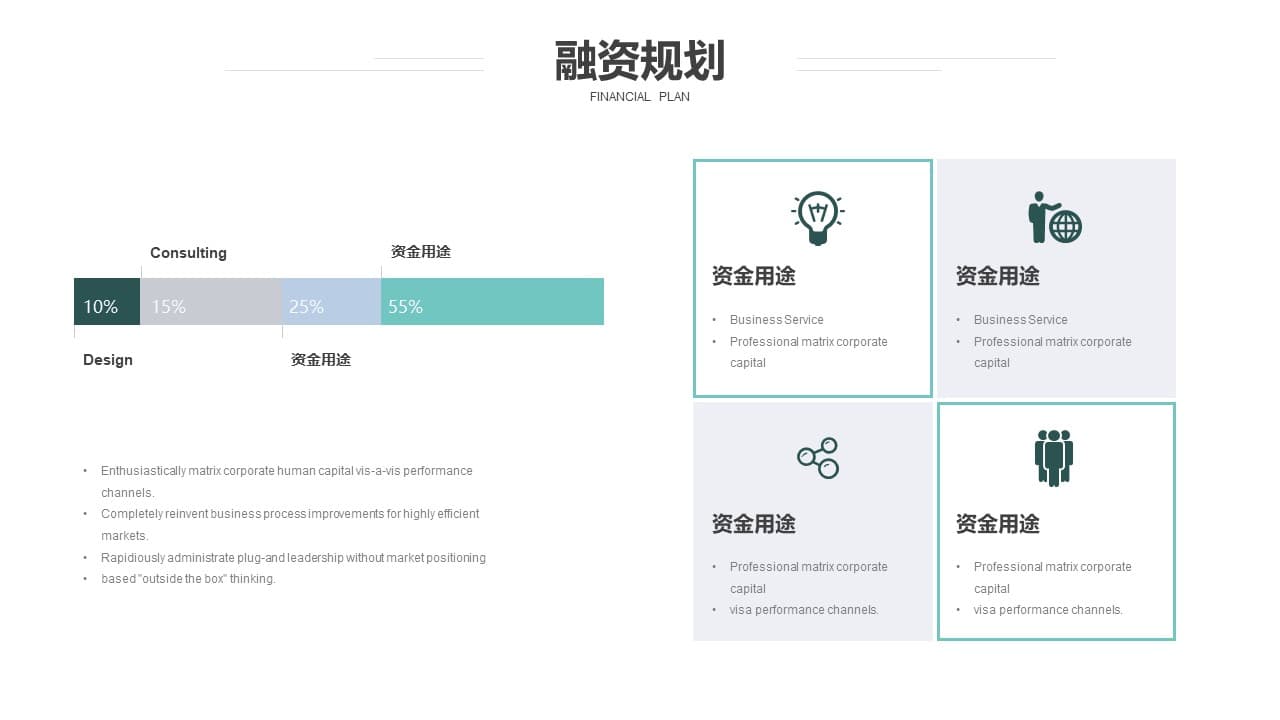Click 资金用途 label above the 55% segment
The height and width of the screenshot is (720, 1280).
pyautogui.click(x=421, y=252)
